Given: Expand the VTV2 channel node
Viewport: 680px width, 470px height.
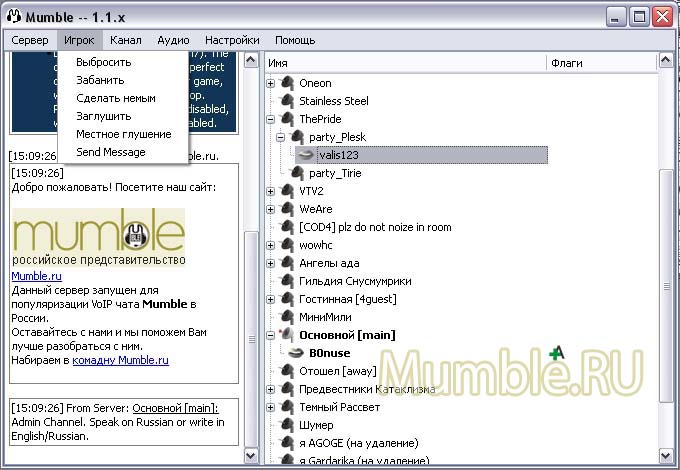Looking at the screenshot, I should [271, 191].
